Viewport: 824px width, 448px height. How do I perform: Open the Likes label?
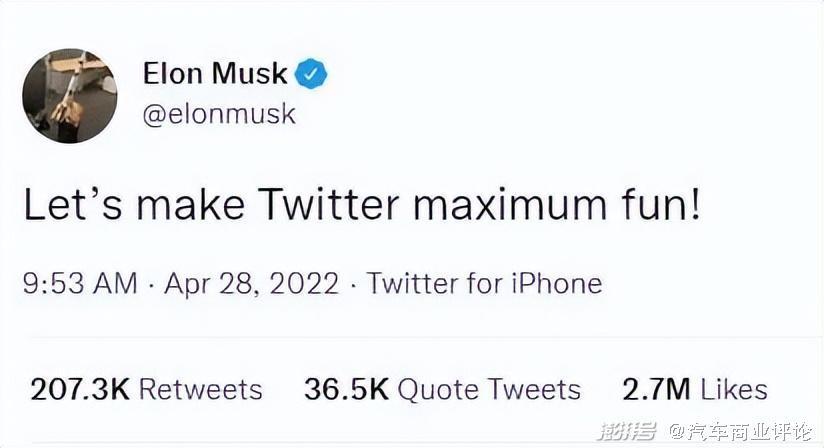pyautogui.click(x=734, y=389)
